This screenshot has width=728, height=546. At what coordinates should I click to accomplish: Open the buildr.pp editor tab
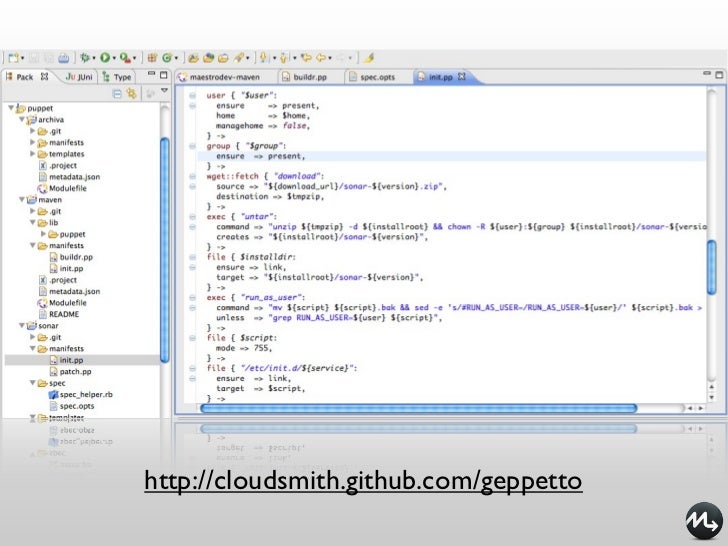pos(305,77)
